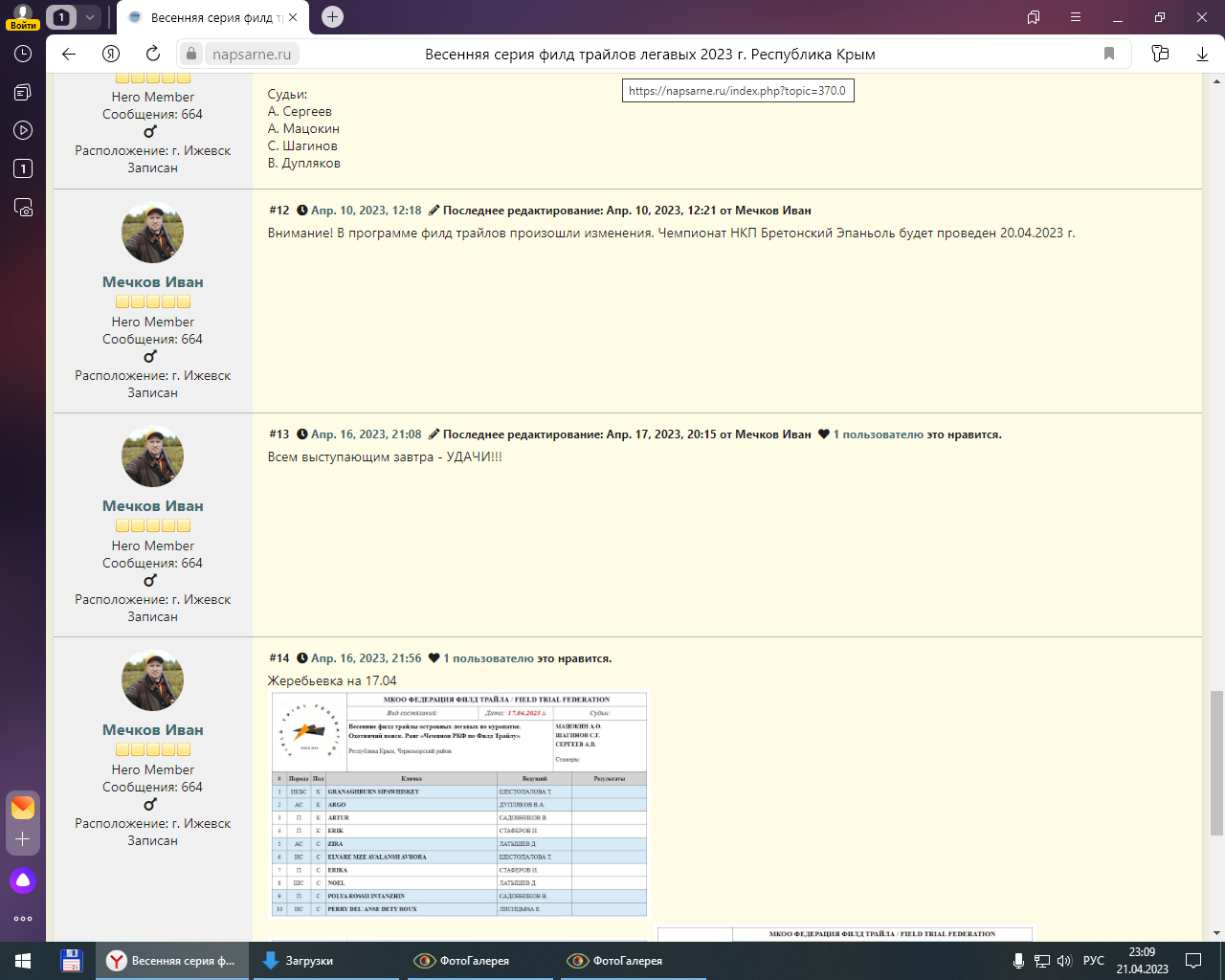This screenshot has width=1225, height=980.
Task: Select the Весенняя серия филд трайлов tab
Action: coord(215,17)
